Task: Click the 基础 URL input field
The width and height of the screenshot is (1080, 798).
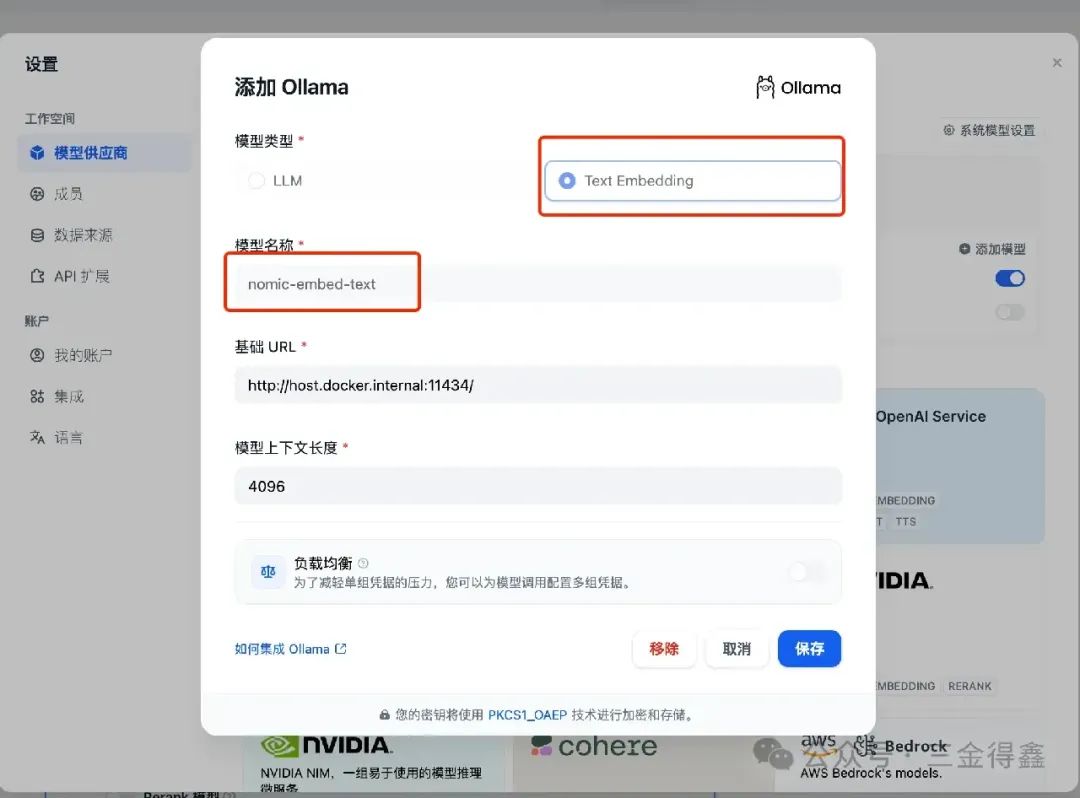Action: (538, 384)
